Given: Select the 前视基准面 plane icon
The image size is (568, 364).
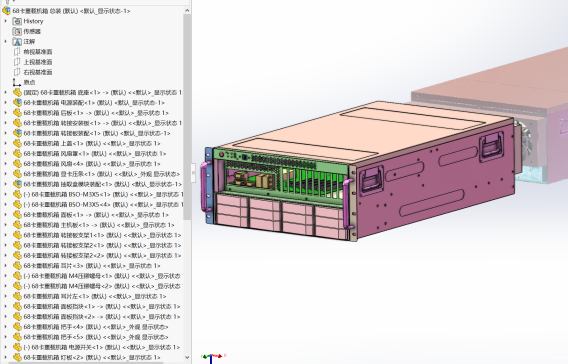Looking at the screenshot, I should (x=17, y=52).
